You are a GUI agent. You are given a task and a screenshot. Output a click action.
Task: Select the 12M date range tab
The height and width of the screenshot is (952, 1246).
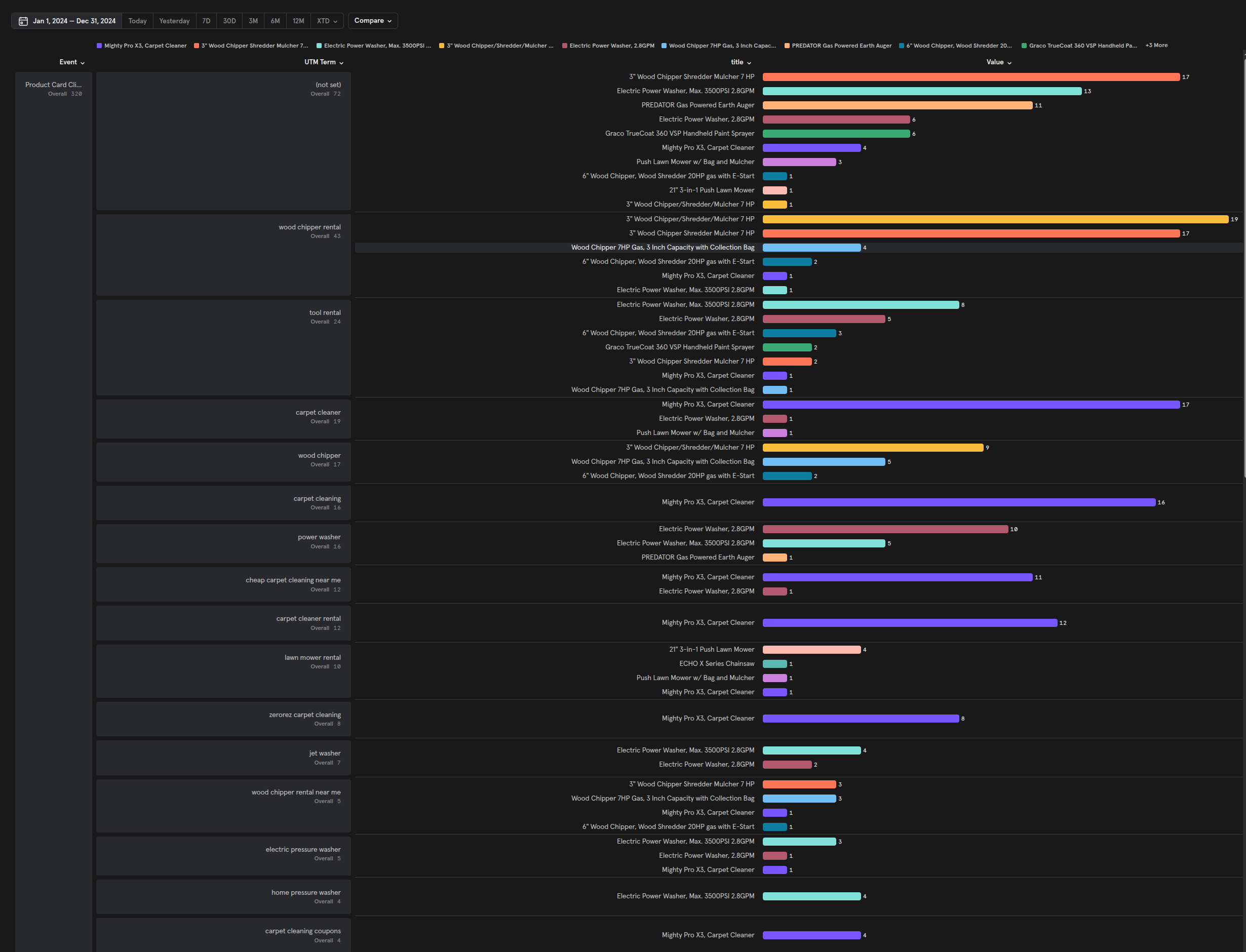coord(298,21)
